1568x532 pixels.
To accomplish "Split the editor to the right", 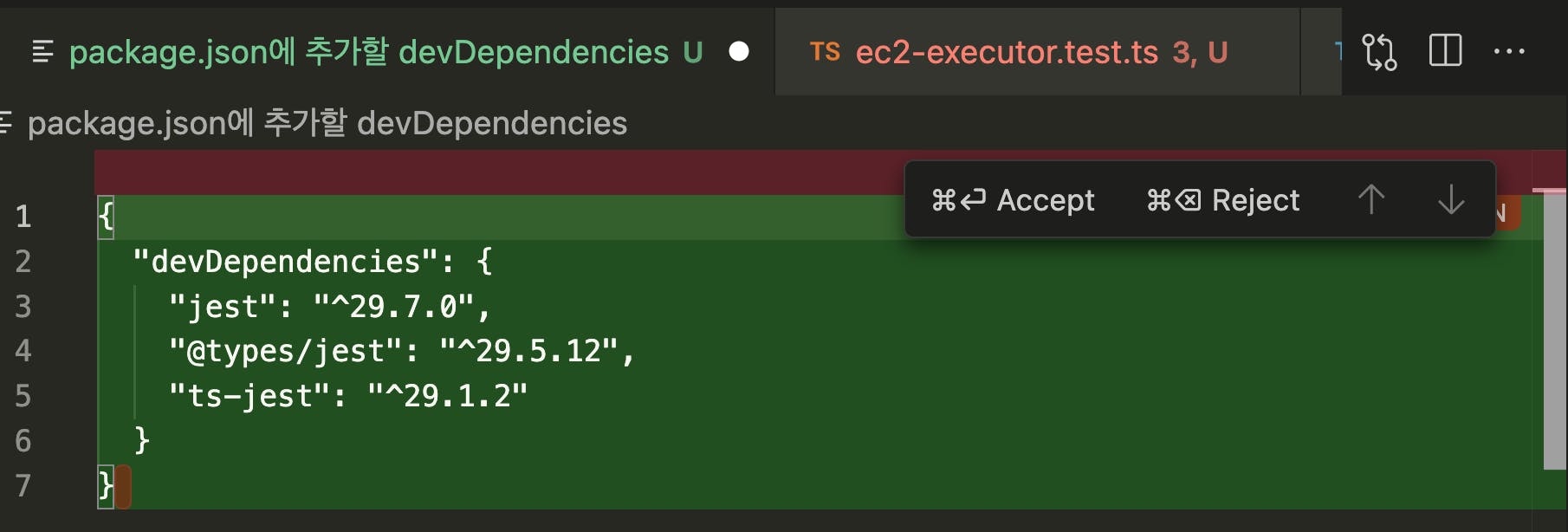I will click(1445, 51).
